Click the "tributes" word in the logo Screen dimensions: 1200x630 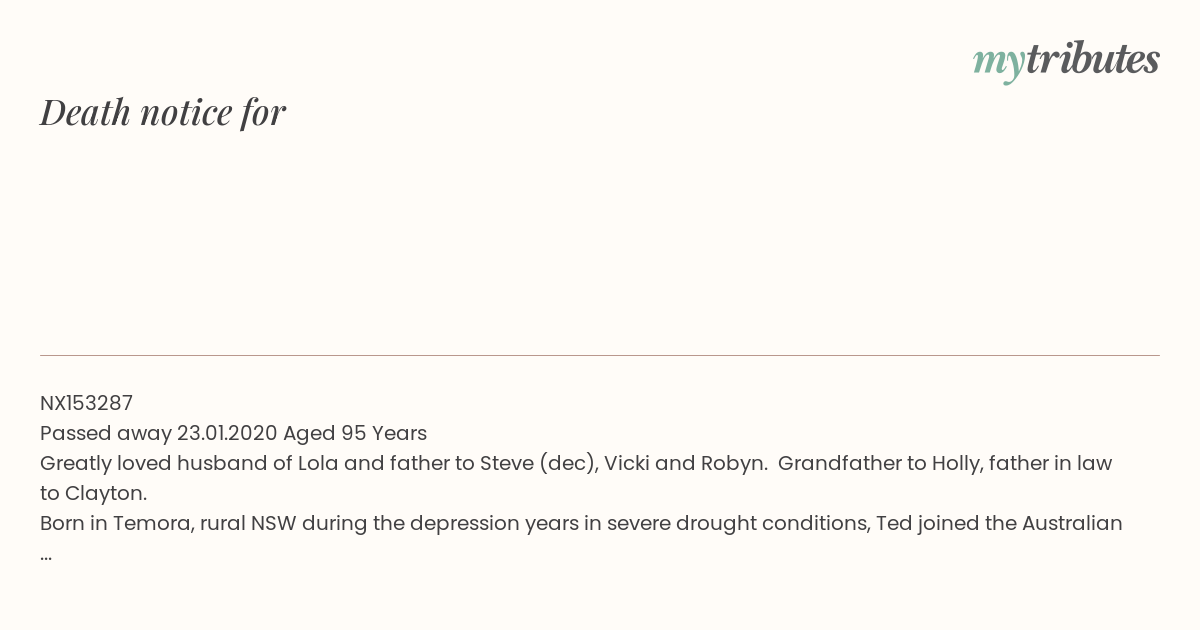[x=1092, y=59]
